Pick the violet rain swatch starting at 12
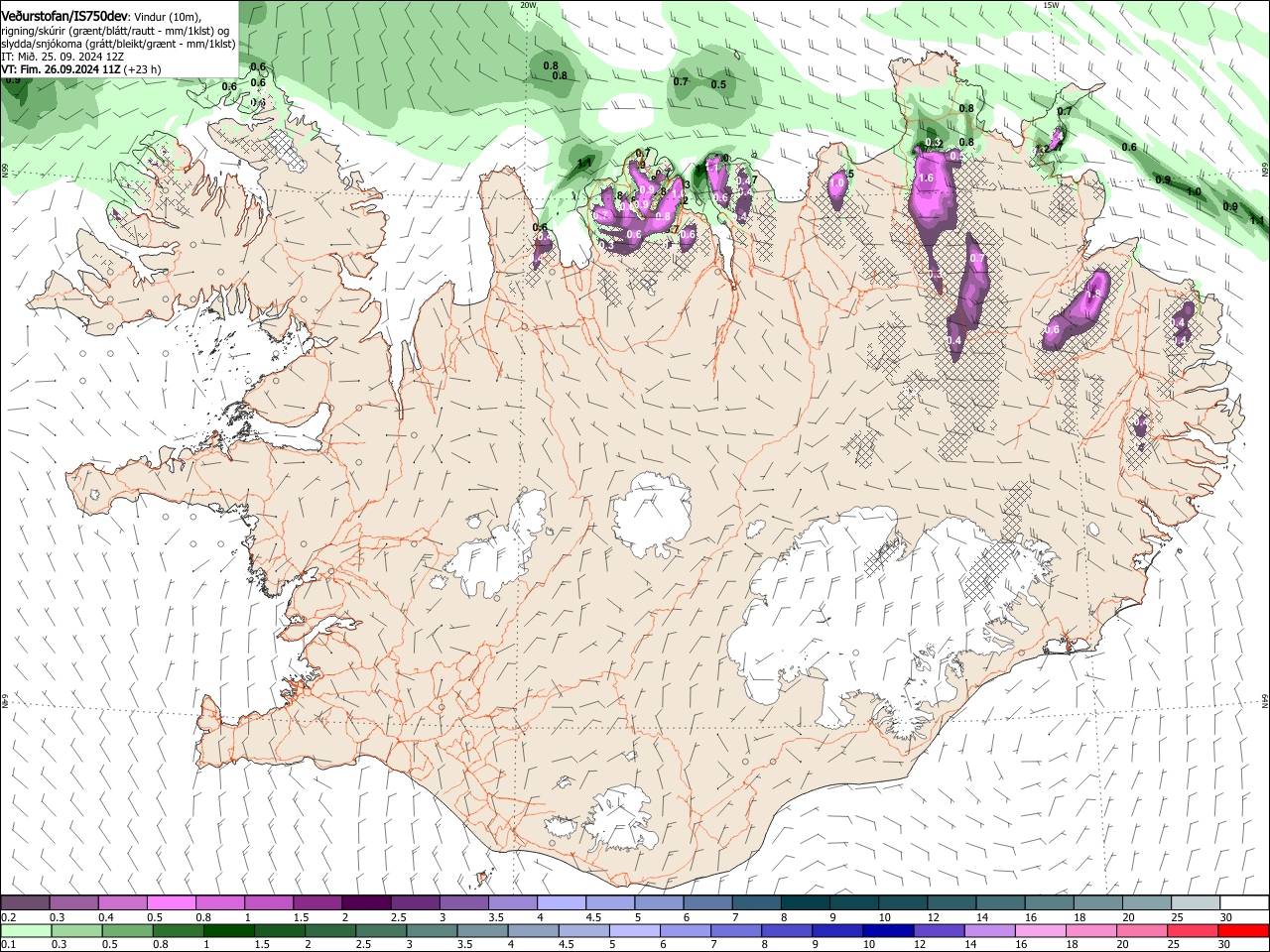Screen dimensions: 1270x952 (x=938, y=931)
